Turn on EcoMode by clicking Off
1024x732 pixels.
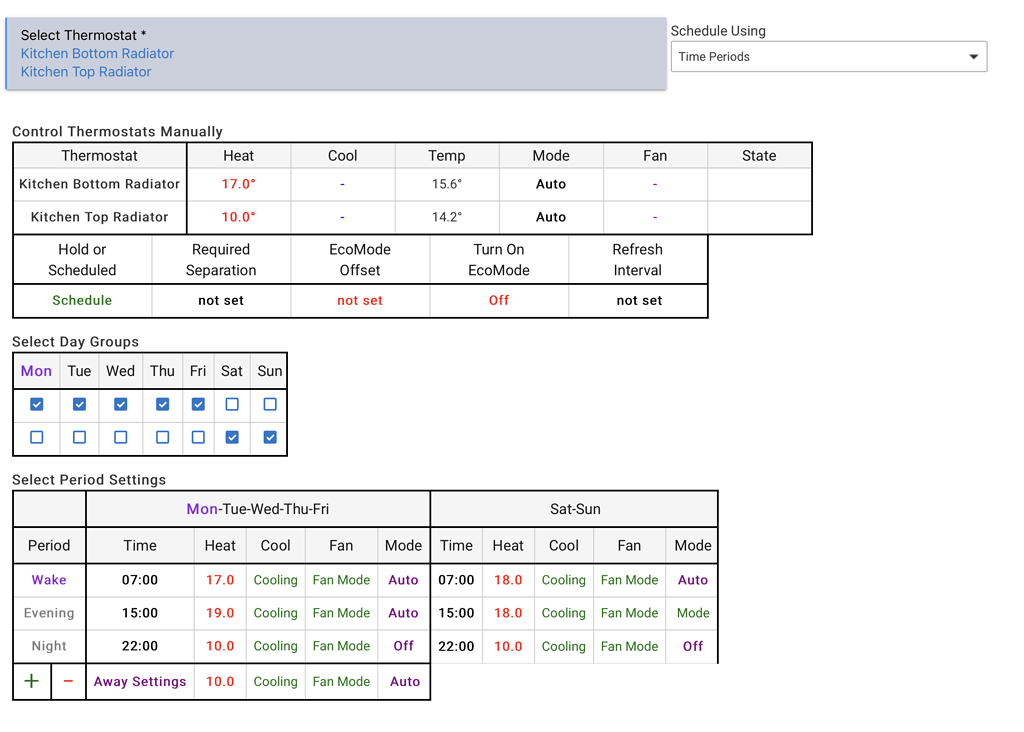[498, 300]
